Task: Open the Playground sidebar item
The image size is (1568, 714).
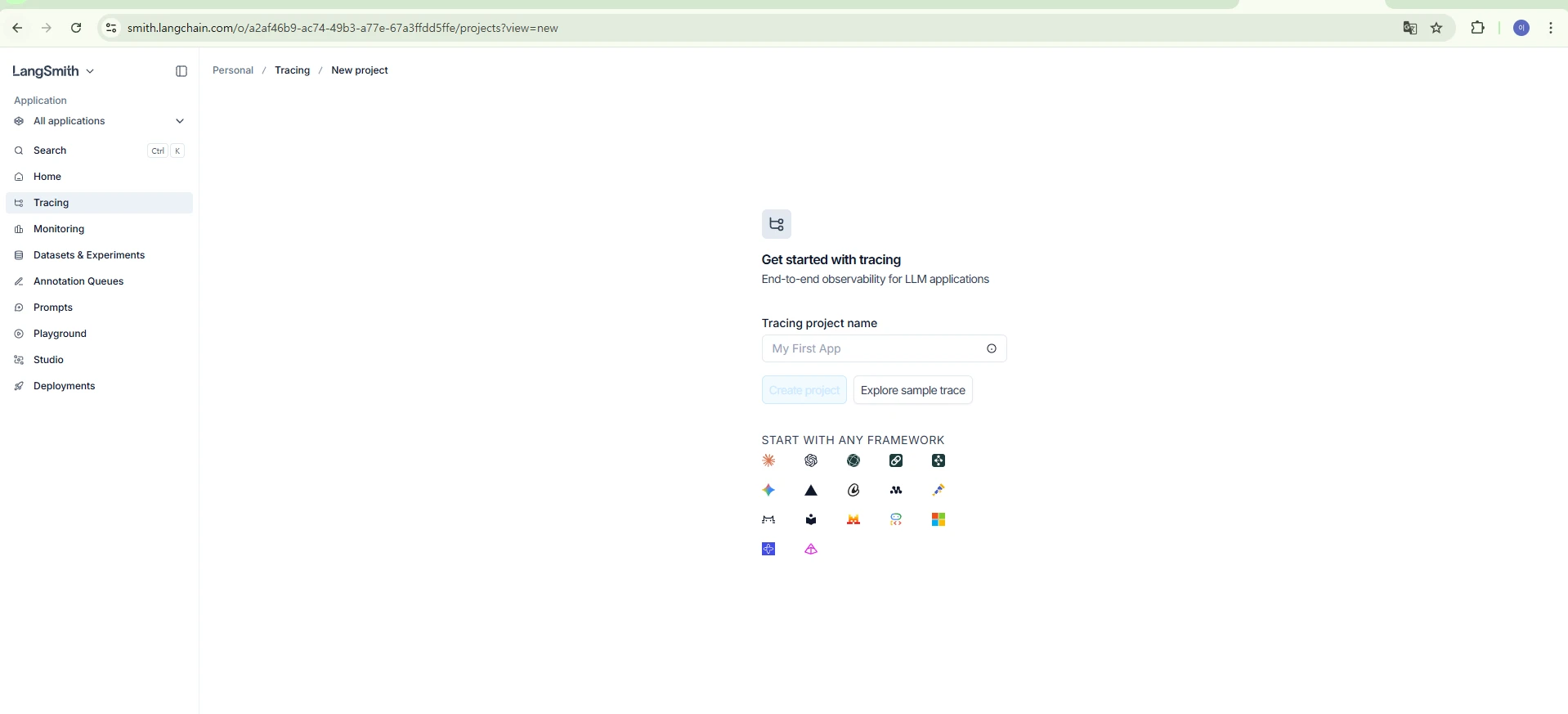Action: click(x=60, y=334)
